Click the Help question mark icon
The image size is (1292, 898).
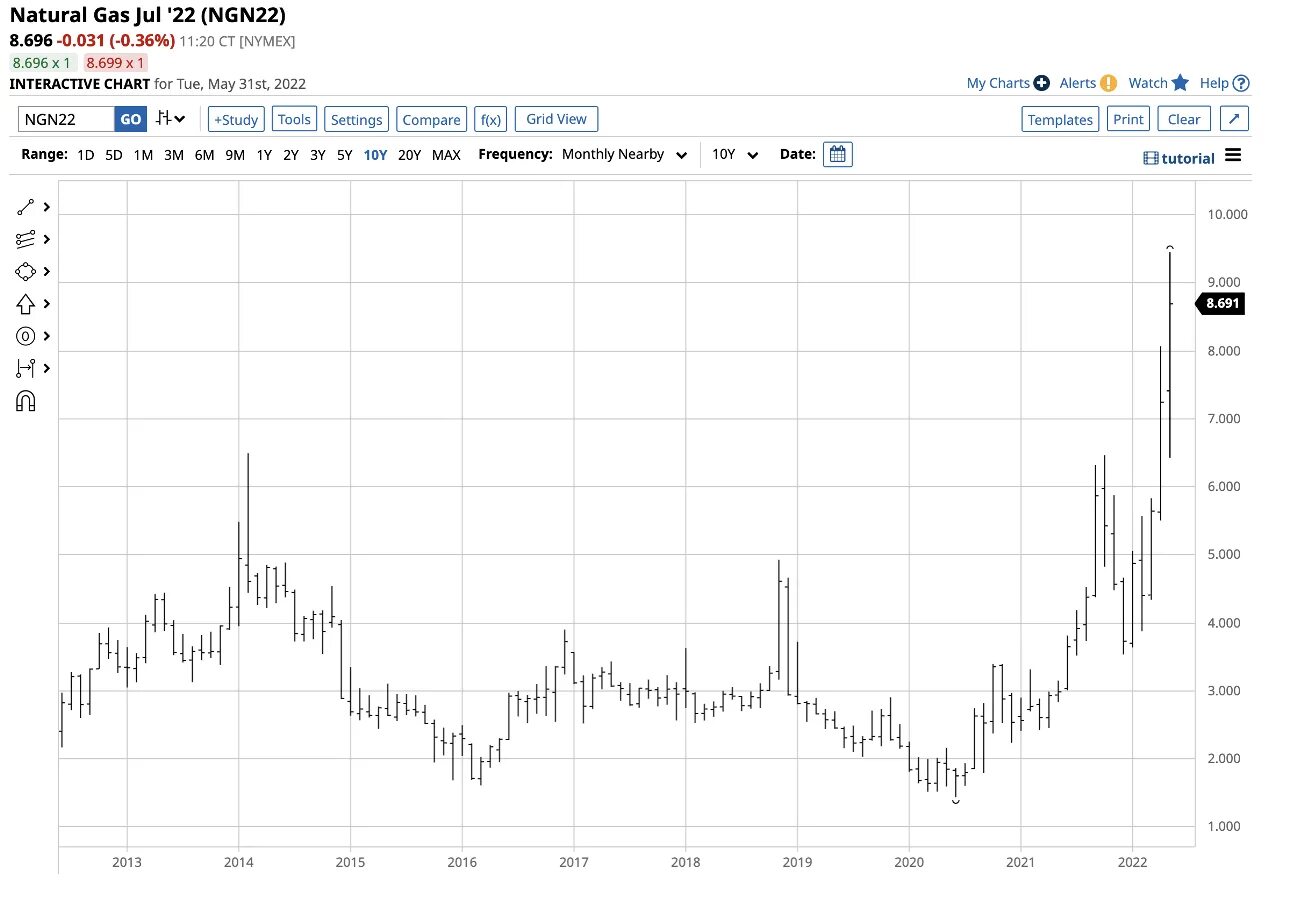[x=1241, y=83]
